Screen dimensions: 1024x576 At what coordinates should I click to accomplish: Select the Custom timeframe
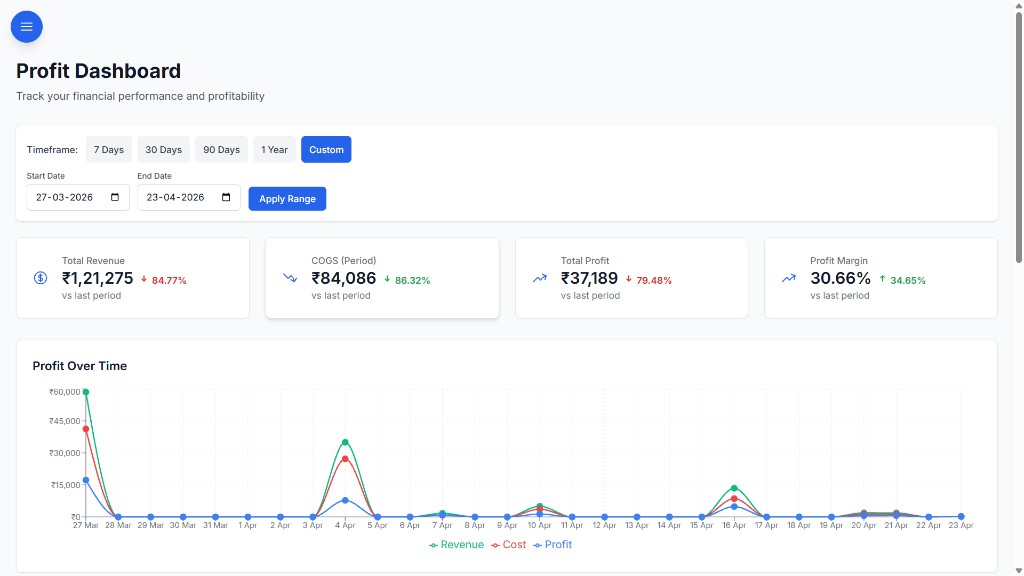click(326, 150)
